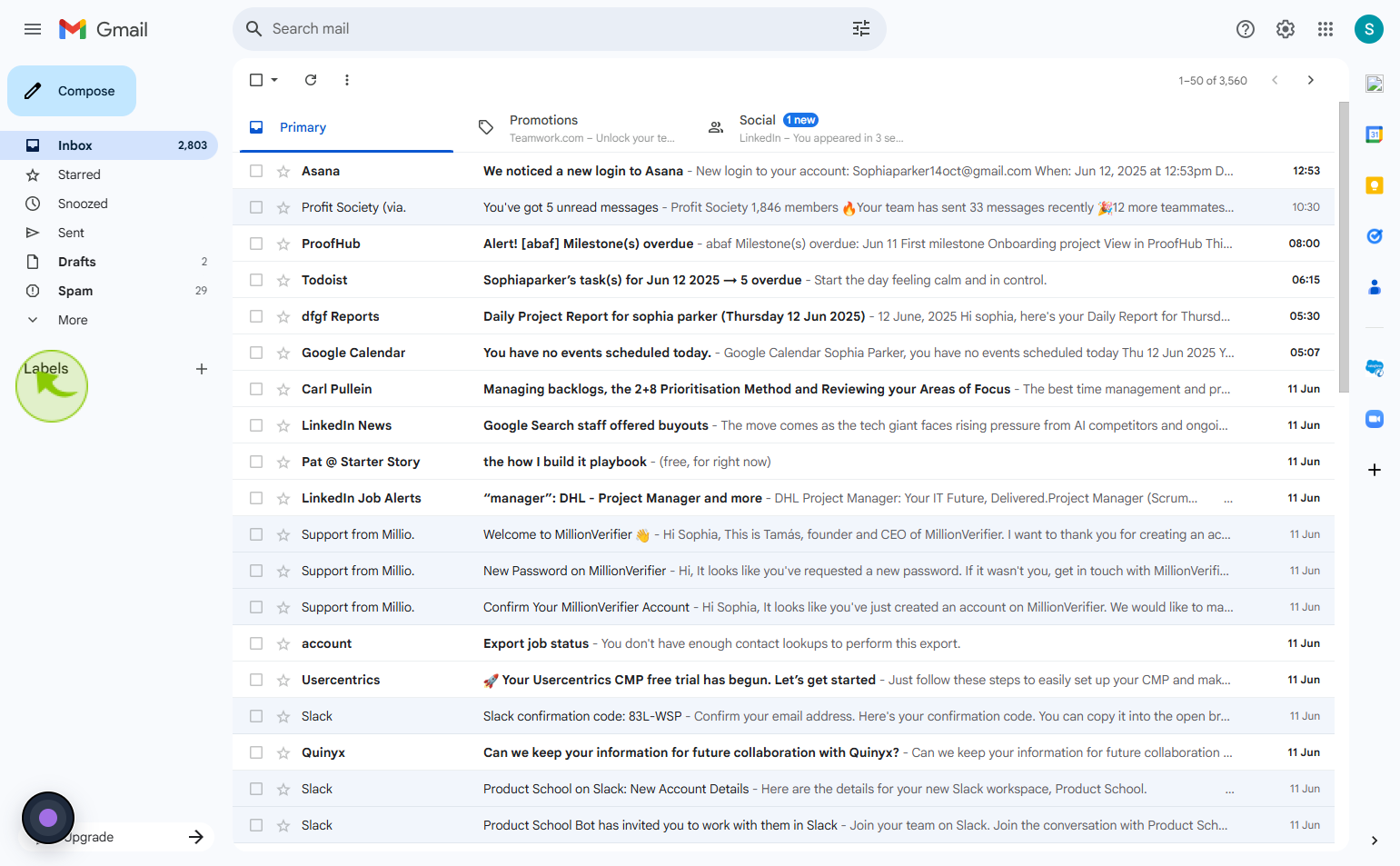Open Settings gear icon
Screen dimensions: 1400x866
(1286, 29)
